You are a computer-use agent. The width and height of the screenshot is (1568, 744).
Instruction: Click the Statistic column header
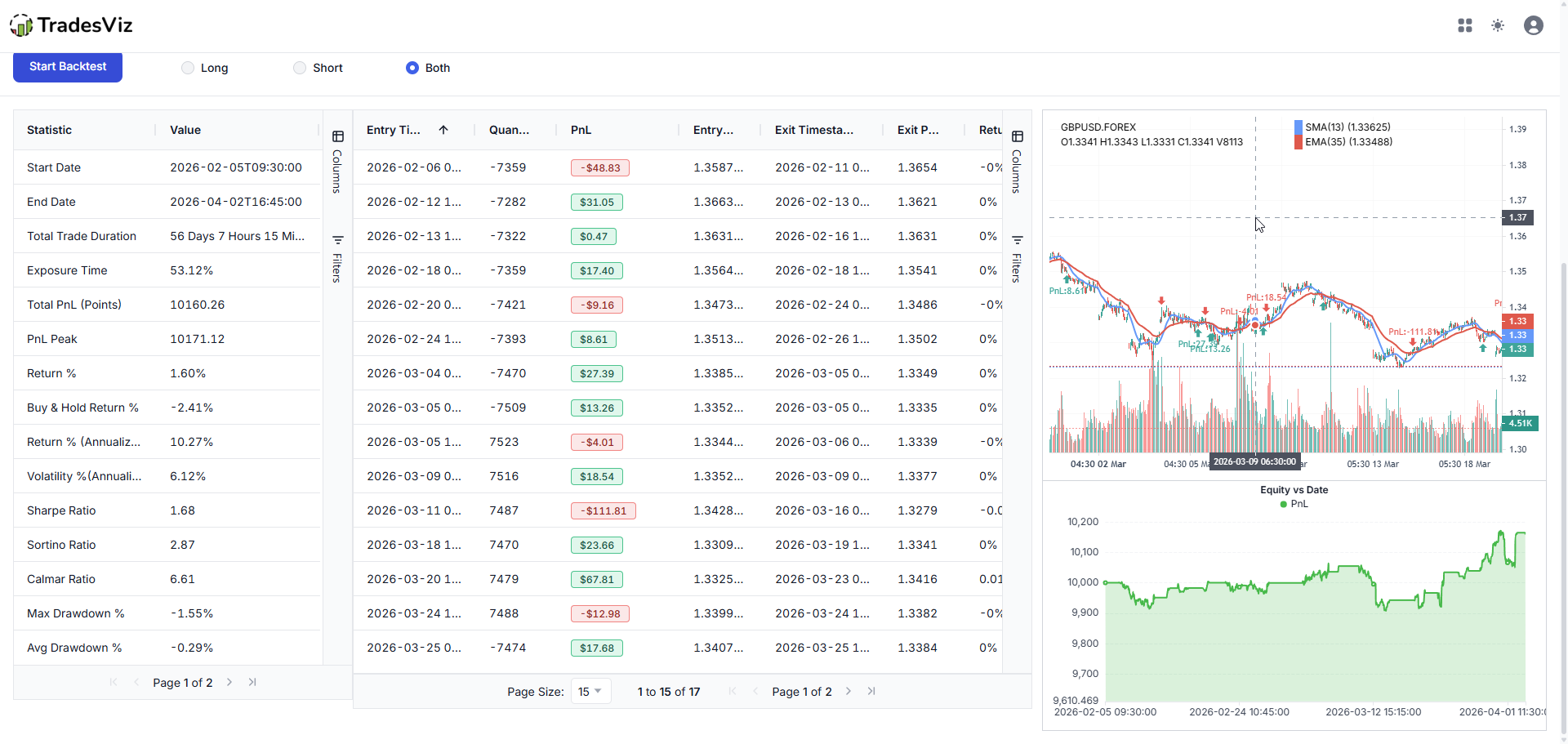click(x=50, y=130)
